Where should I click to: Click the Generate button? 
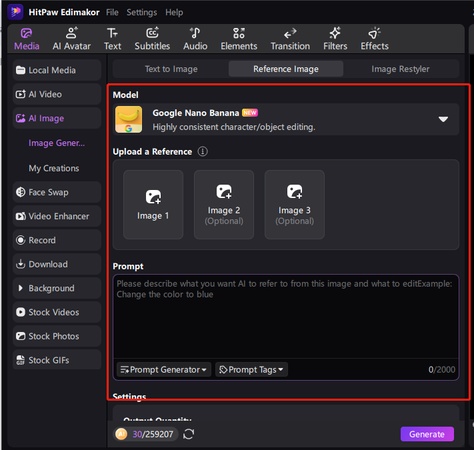[427, 434]
